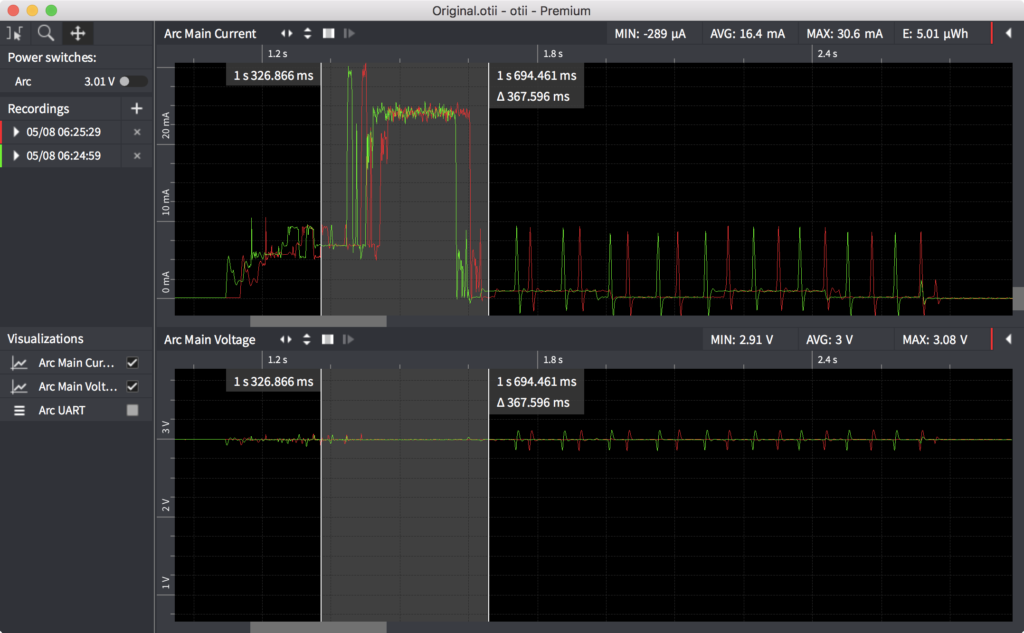Screen dimensions: 1024x633
Task: Click the 1 s 694.461 ms cursor label
Action: [536, 75]
